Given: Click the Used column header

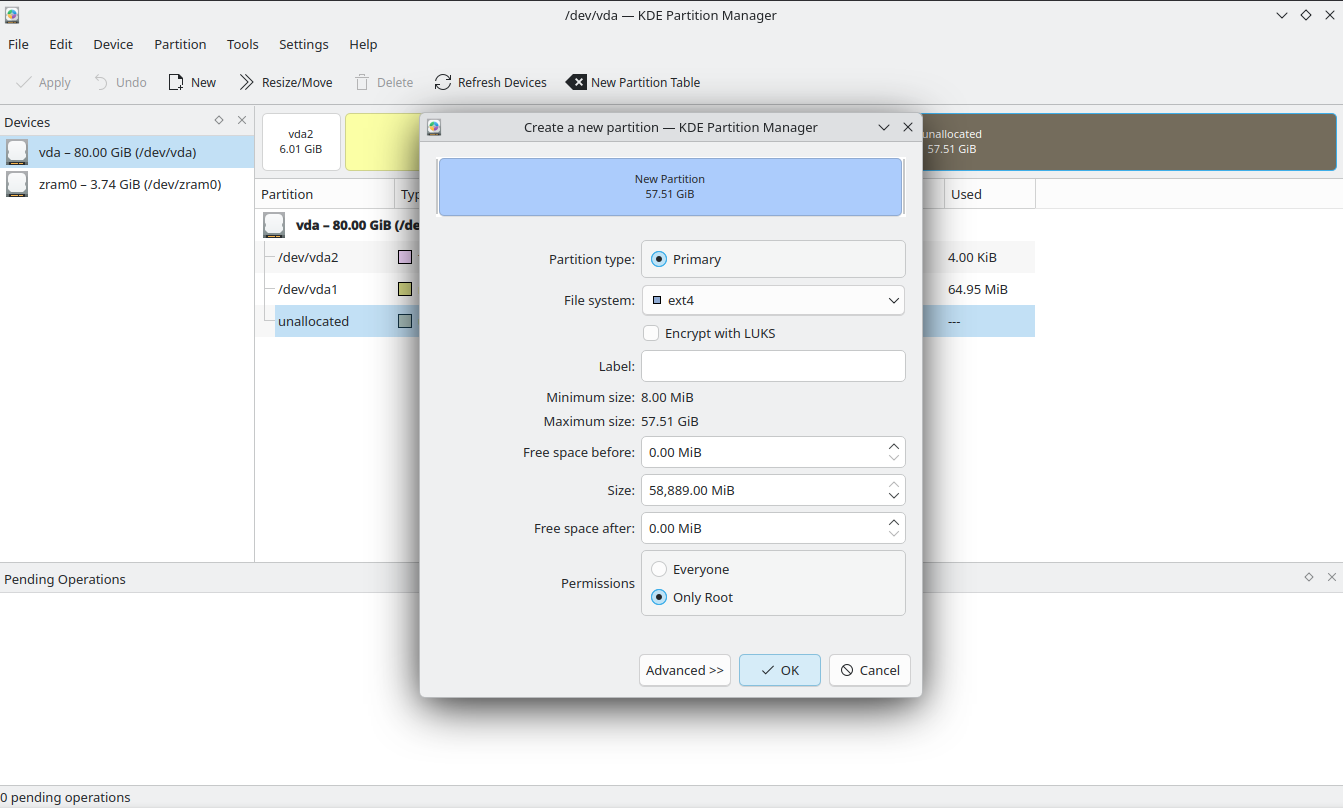Looking at the screenshot, I should [x=989, y=194].
